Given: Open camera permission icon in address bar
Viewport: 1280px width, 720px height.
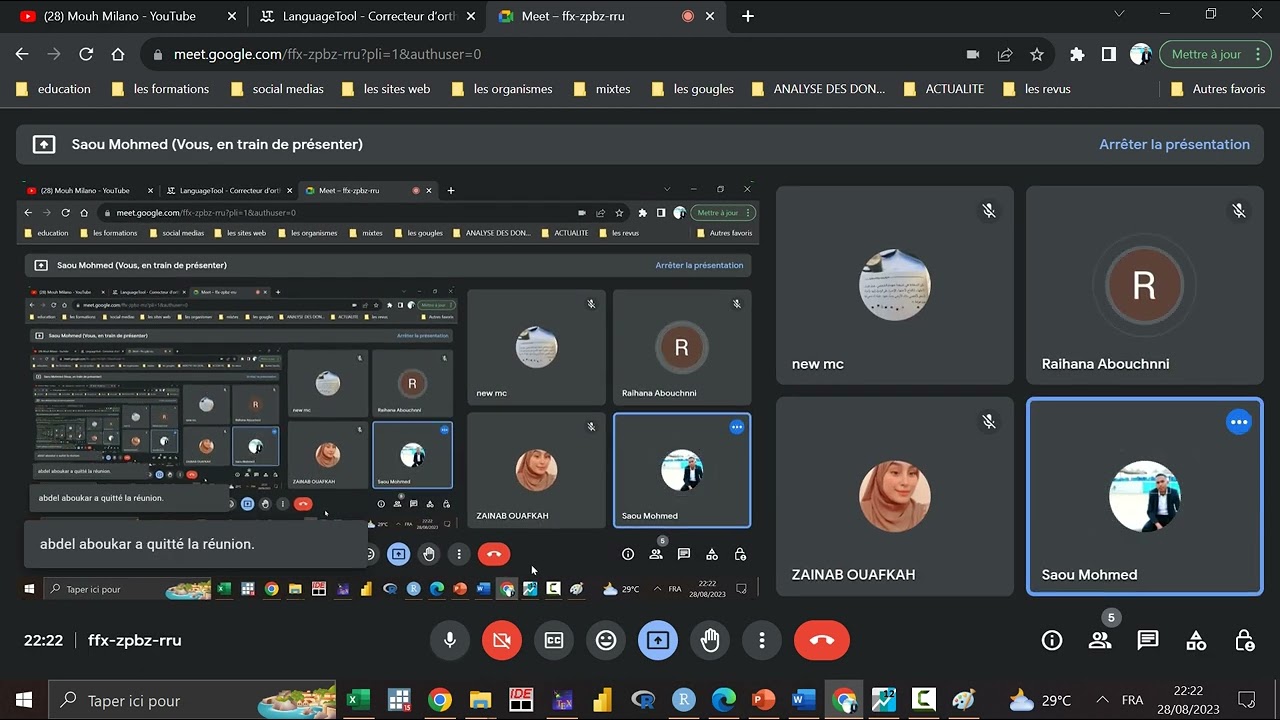Looking at the screenshot, I should [x=973, y=54].
